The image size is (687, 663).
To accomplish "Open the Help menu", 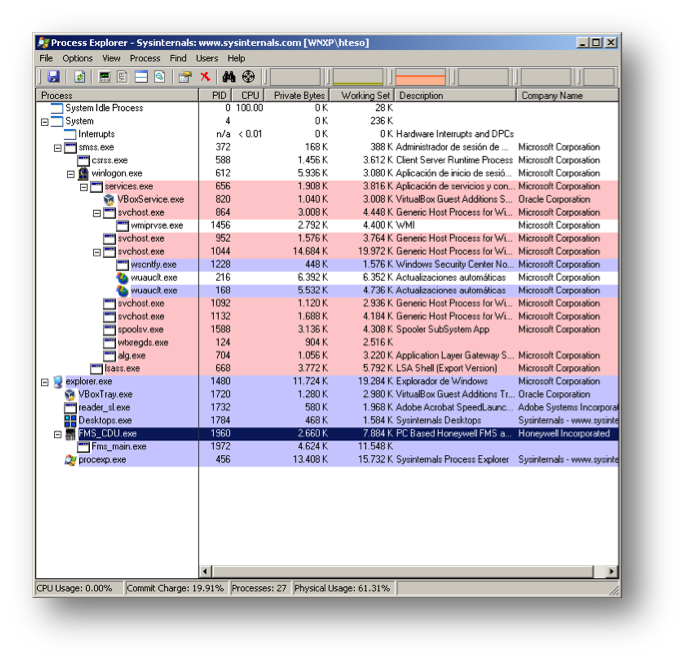I will [x=236, y=58].
